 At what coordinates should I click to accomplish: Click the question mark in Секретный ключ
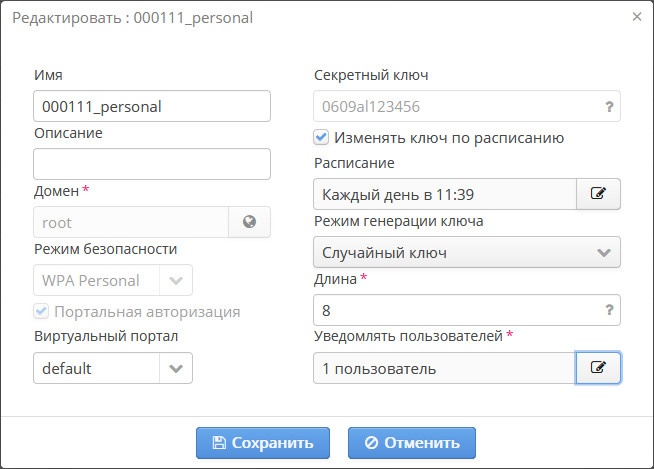pos(608,106)
